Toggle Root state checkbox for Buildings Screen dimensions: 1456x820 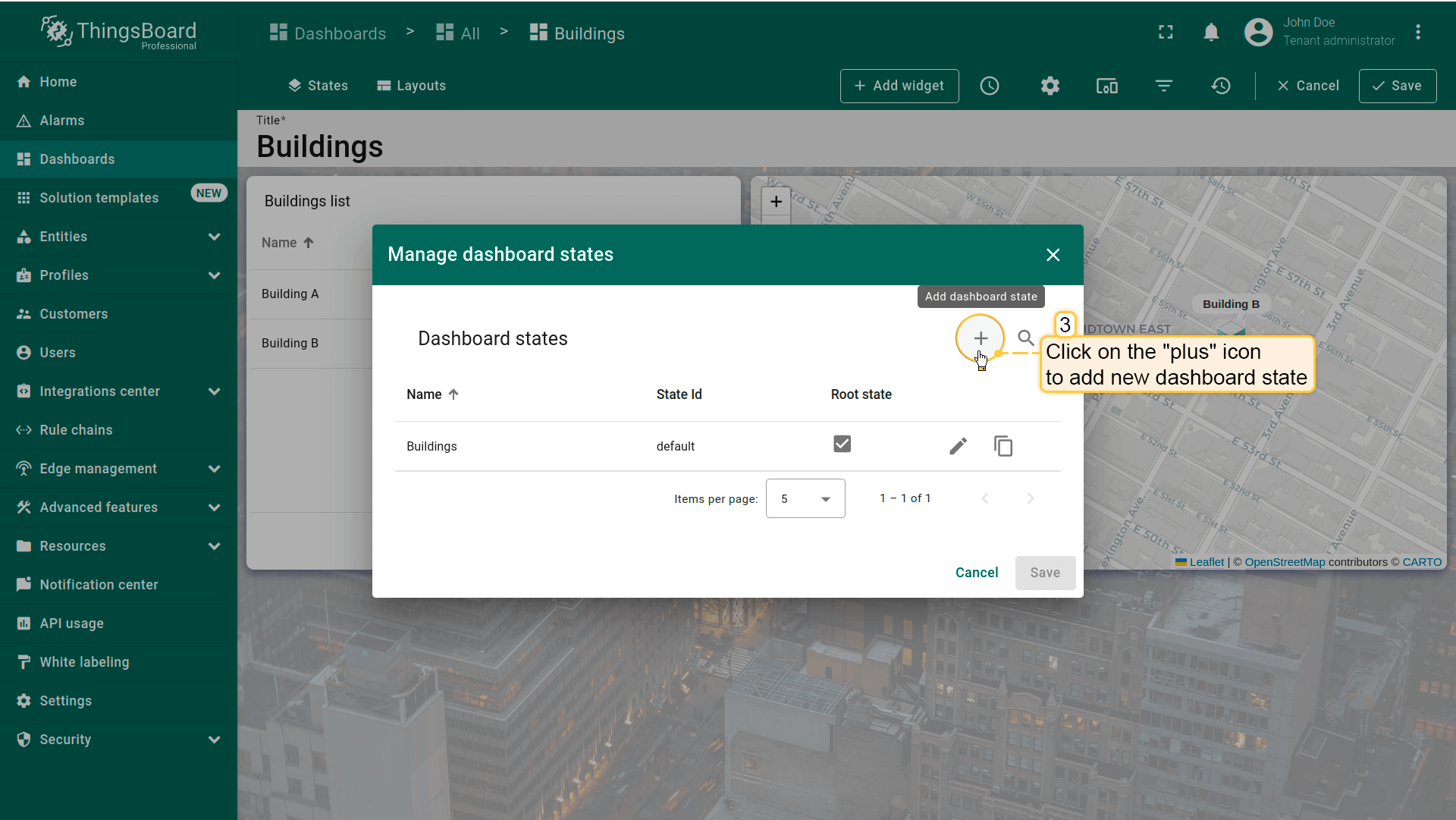click(x=842, y=444)
